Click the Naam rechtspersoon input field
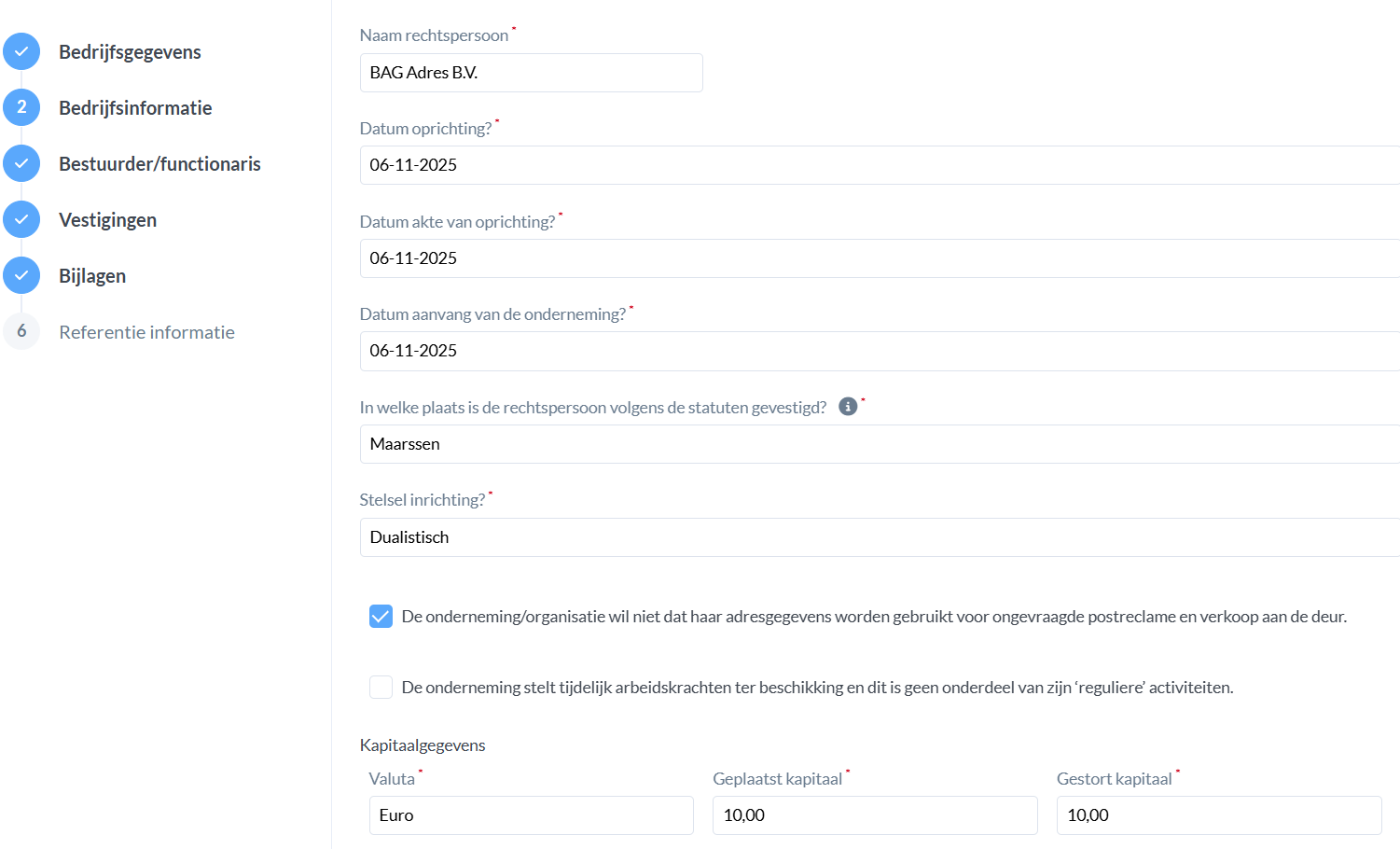 531,73
